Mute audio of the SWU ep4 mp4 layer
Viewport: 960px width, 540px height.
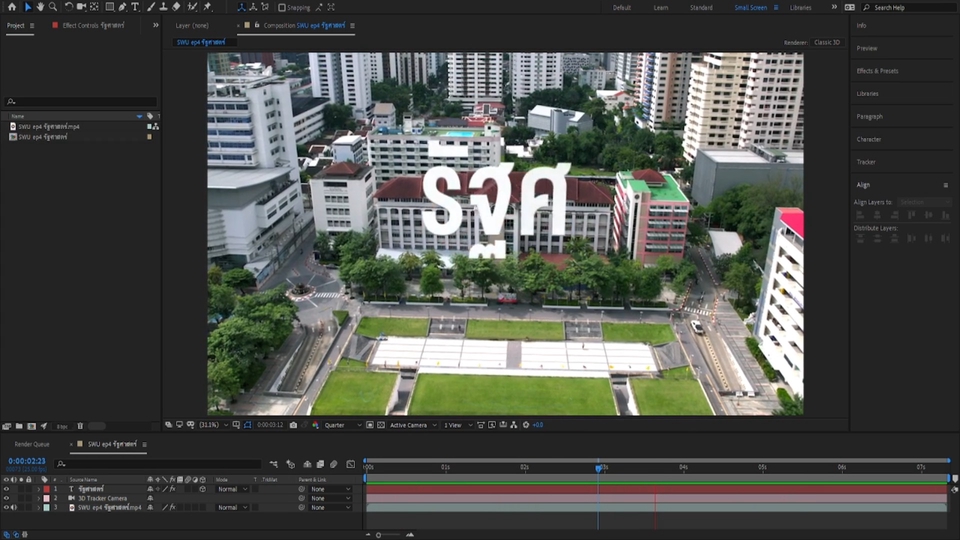coord(13,508)
